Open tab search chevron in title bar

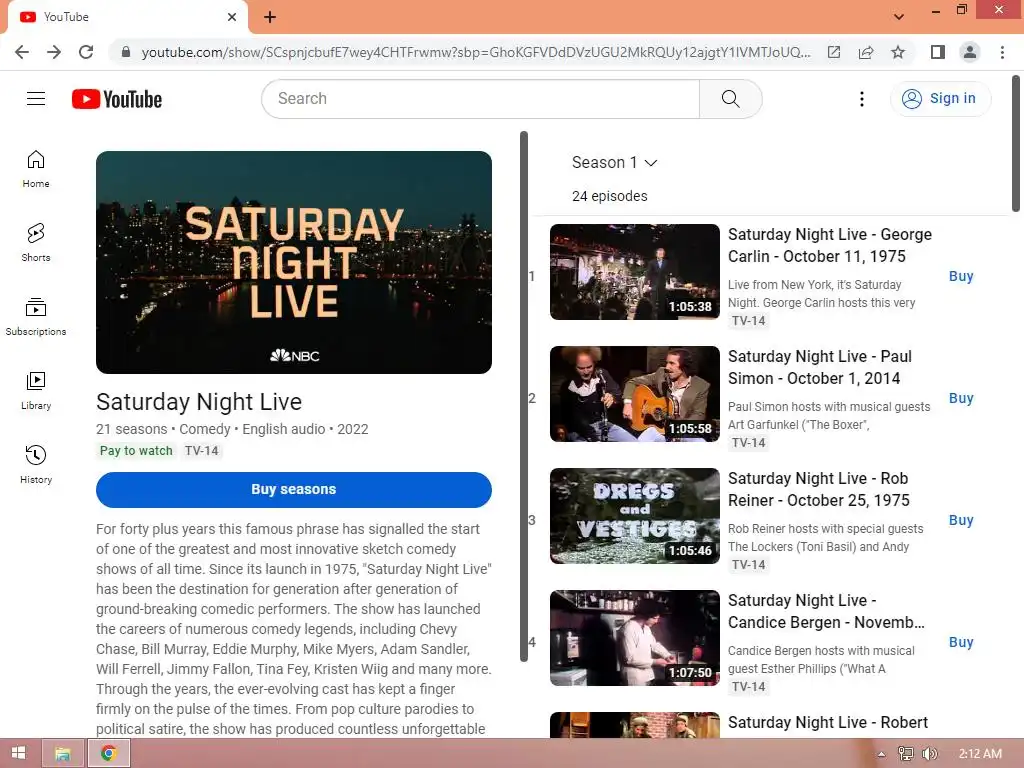pos(899,17)
